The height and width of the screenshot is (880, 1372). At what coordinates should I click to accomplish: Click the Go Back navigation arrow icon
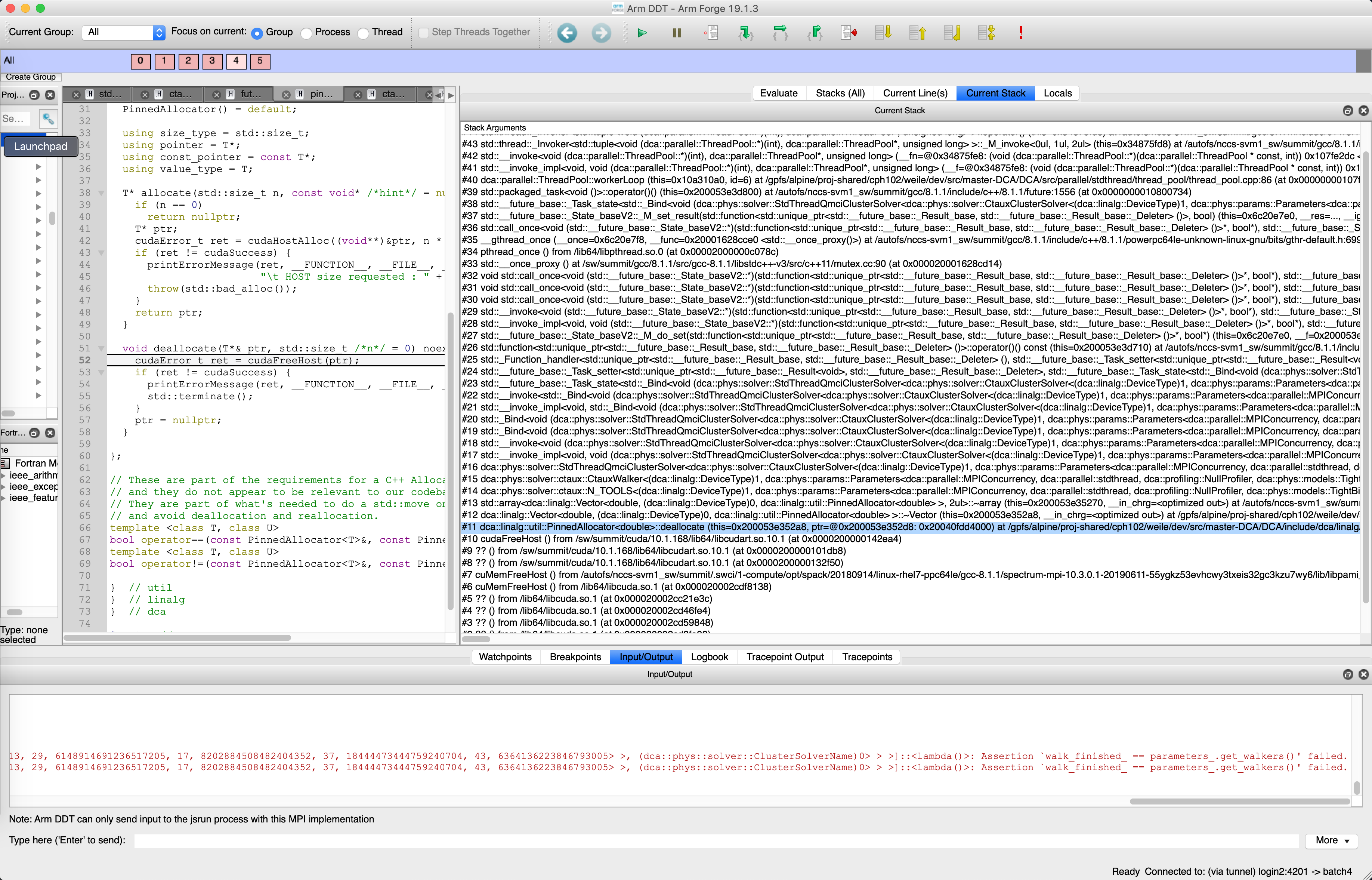coord(566,33)
